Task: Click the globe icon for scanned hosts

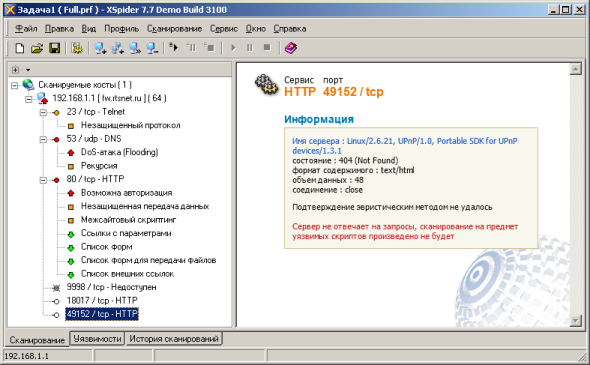Action: pyautogui.click(x=28, y=85)
